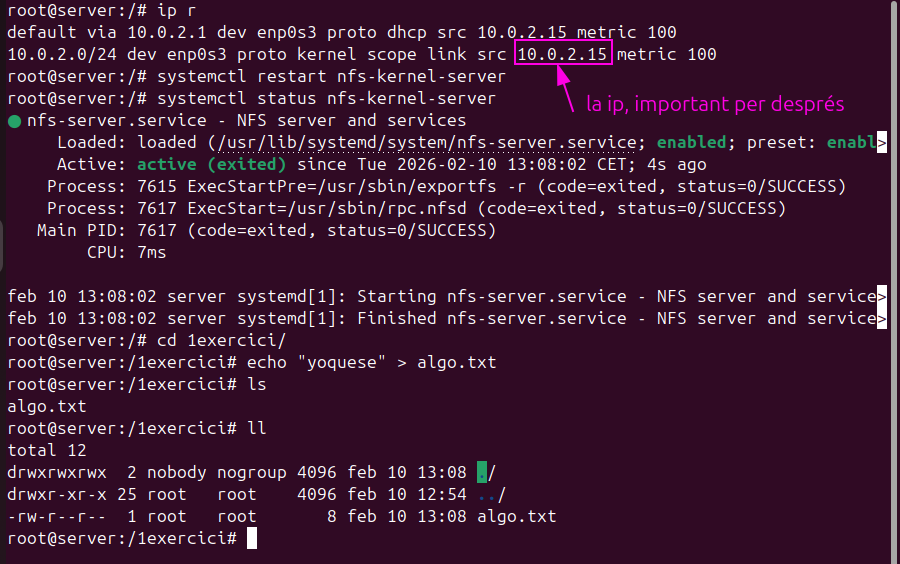Image resolution: width=900 pixels, height=564 pixels.
Task: Click algo.txt in the long listing row
Action: coord(516,516)
